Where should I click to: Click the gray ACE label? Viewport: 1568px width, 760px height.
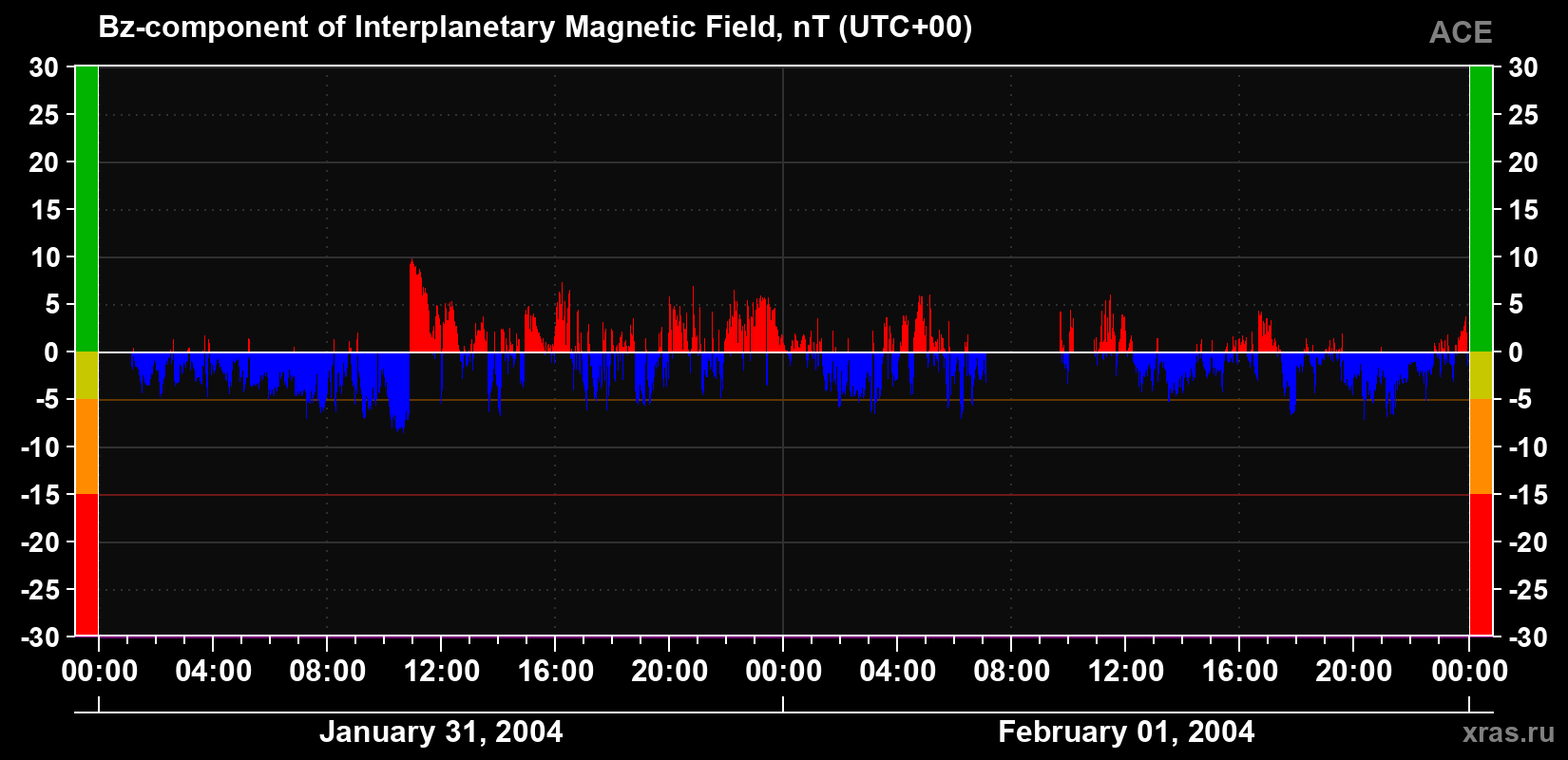[1461, 32]
